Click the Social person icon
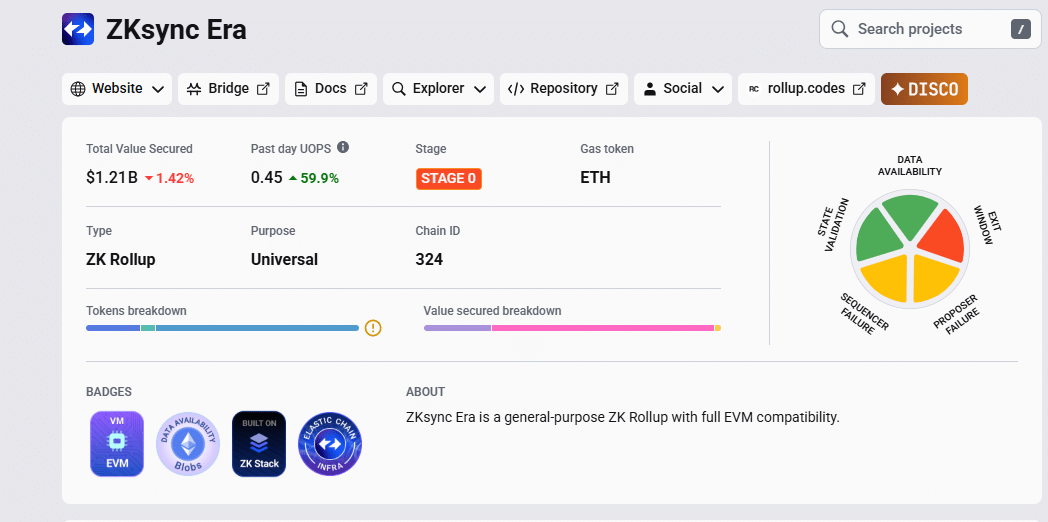Viewport: 1048px width, 522px height. pyautogui.click(x=650, y=90)
